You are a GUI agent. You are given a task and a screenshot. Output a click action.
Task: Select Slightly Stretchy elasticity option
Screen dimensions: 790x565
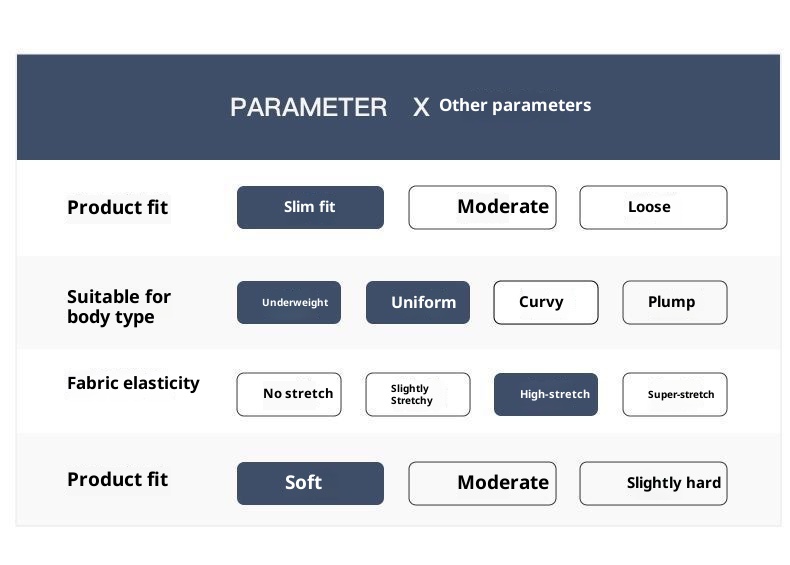point(418,394)
